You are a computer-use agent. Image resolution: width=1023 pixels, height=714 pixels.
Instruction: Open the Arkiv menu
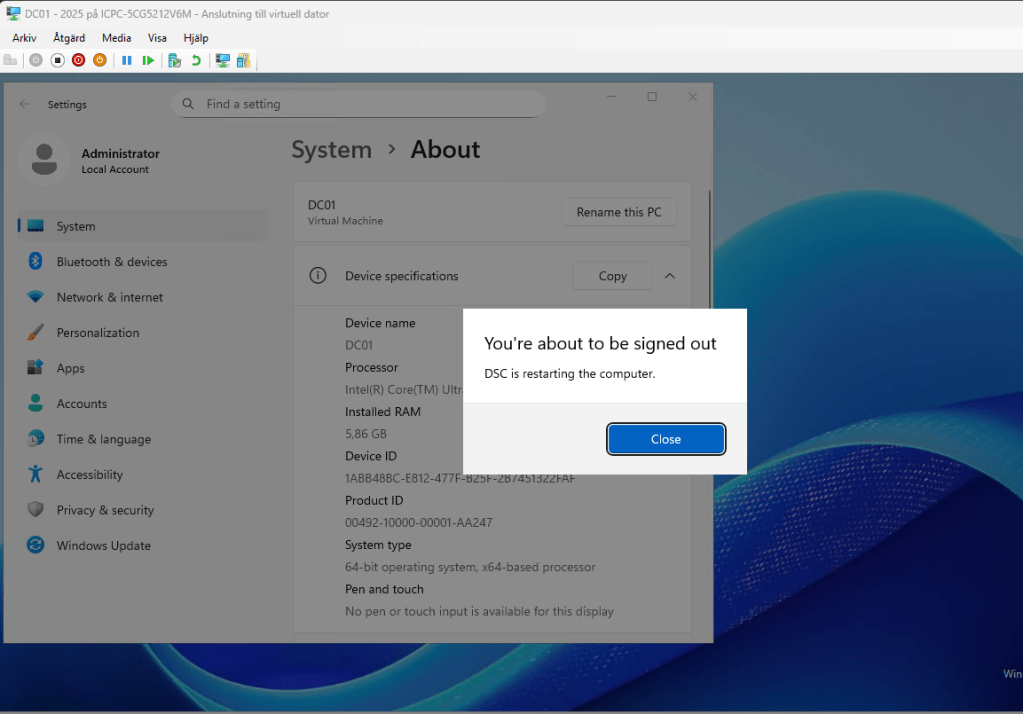pyautogui.click(x=24, y=38)
